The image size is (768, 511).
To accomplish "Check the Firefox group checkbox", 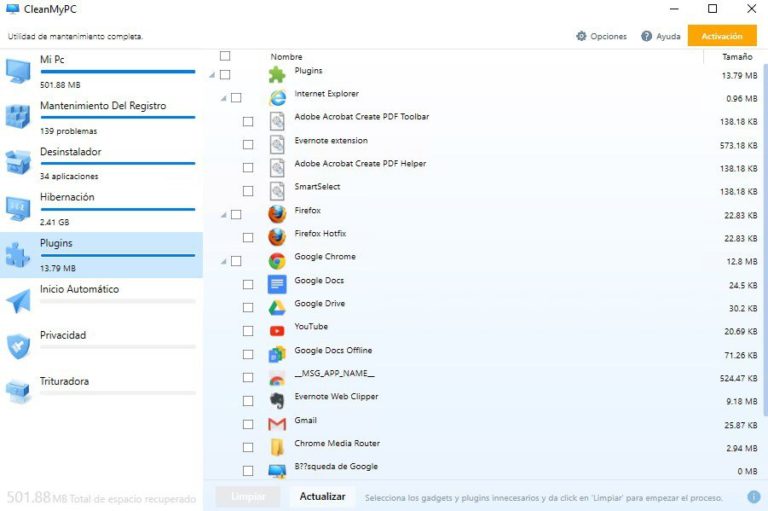I will coord(236,214).
